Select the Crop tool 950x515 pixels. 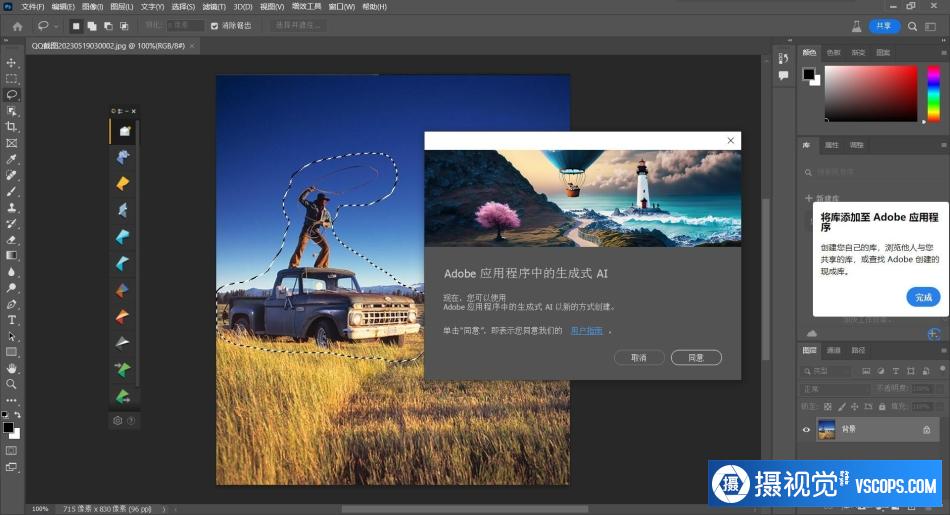tap(11, 127)
